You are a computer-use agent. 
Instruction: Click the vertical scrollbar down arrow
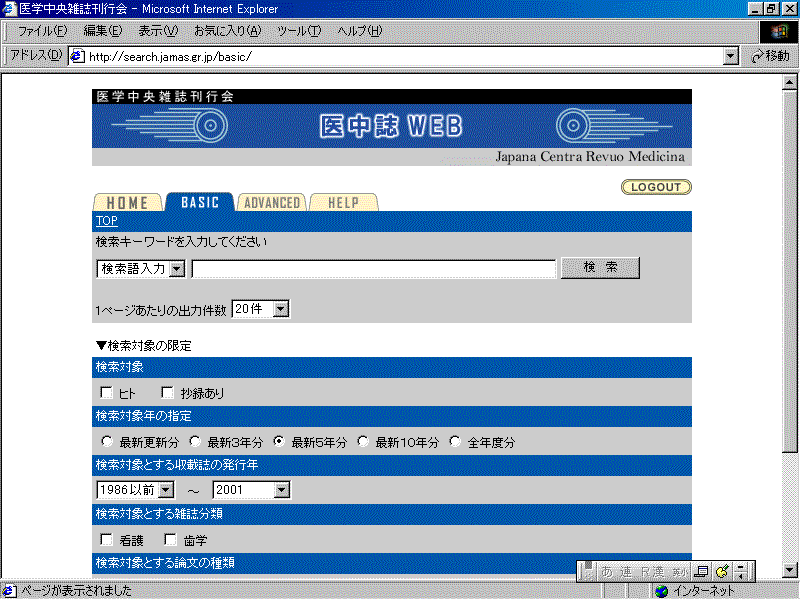click(x=789, y=570)
